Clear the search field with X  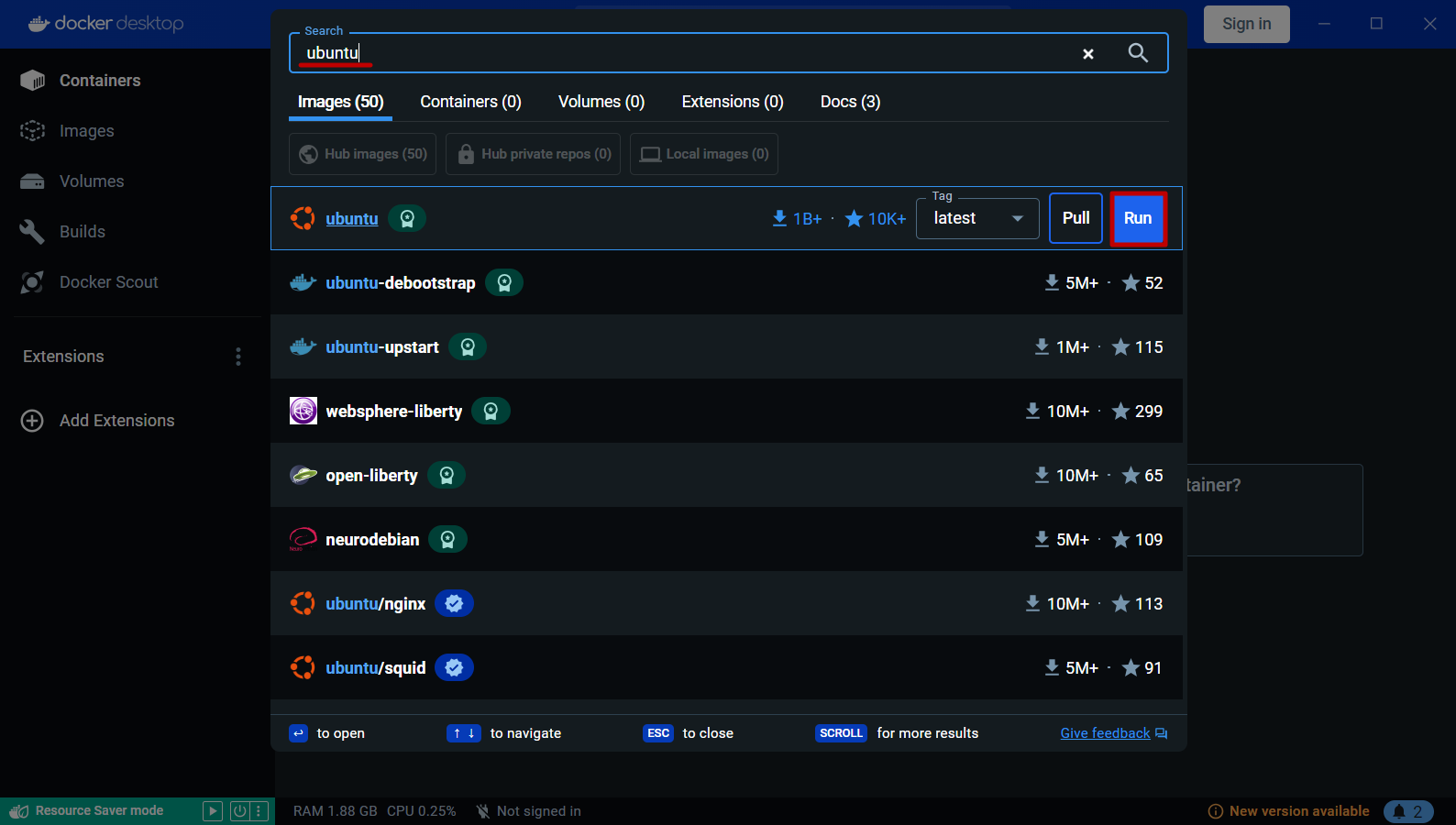[1088, 54]
